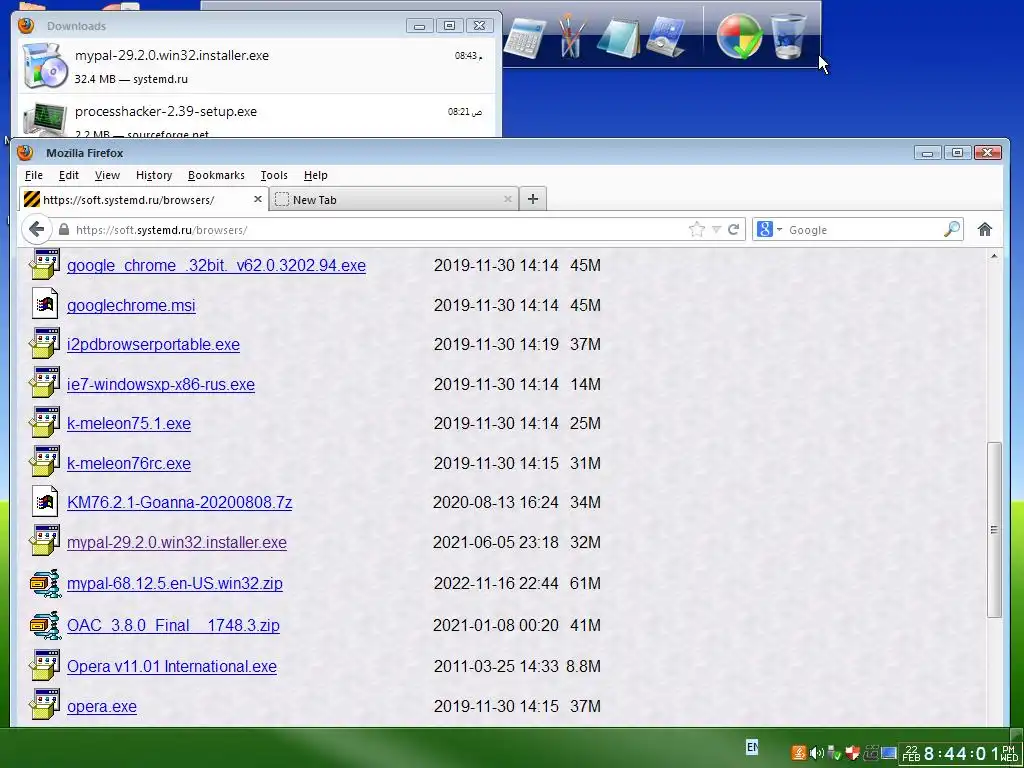Open the File menu in Firefox
Viewport: 1024px width, 768px height.
(x=33, y=175)
